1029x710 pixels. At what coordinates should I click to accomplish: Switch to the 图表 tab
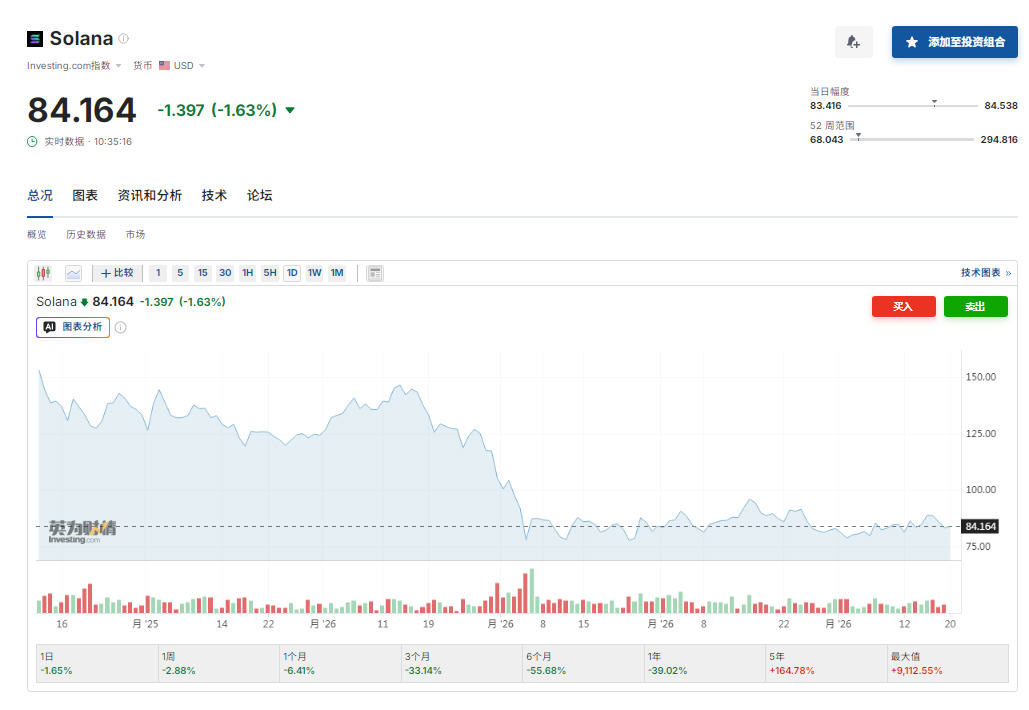pos(85,195)
